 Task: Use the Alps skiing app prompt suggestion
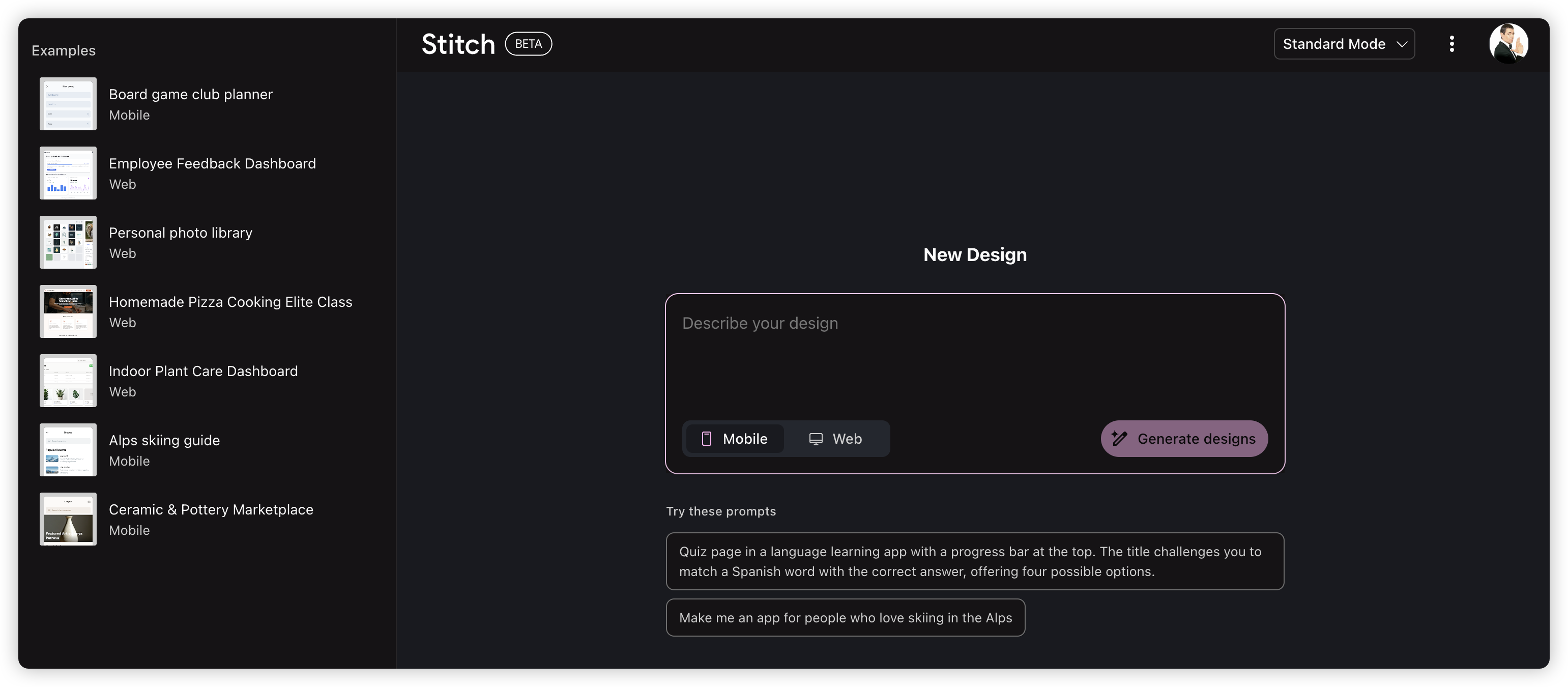tap(845, 618)
